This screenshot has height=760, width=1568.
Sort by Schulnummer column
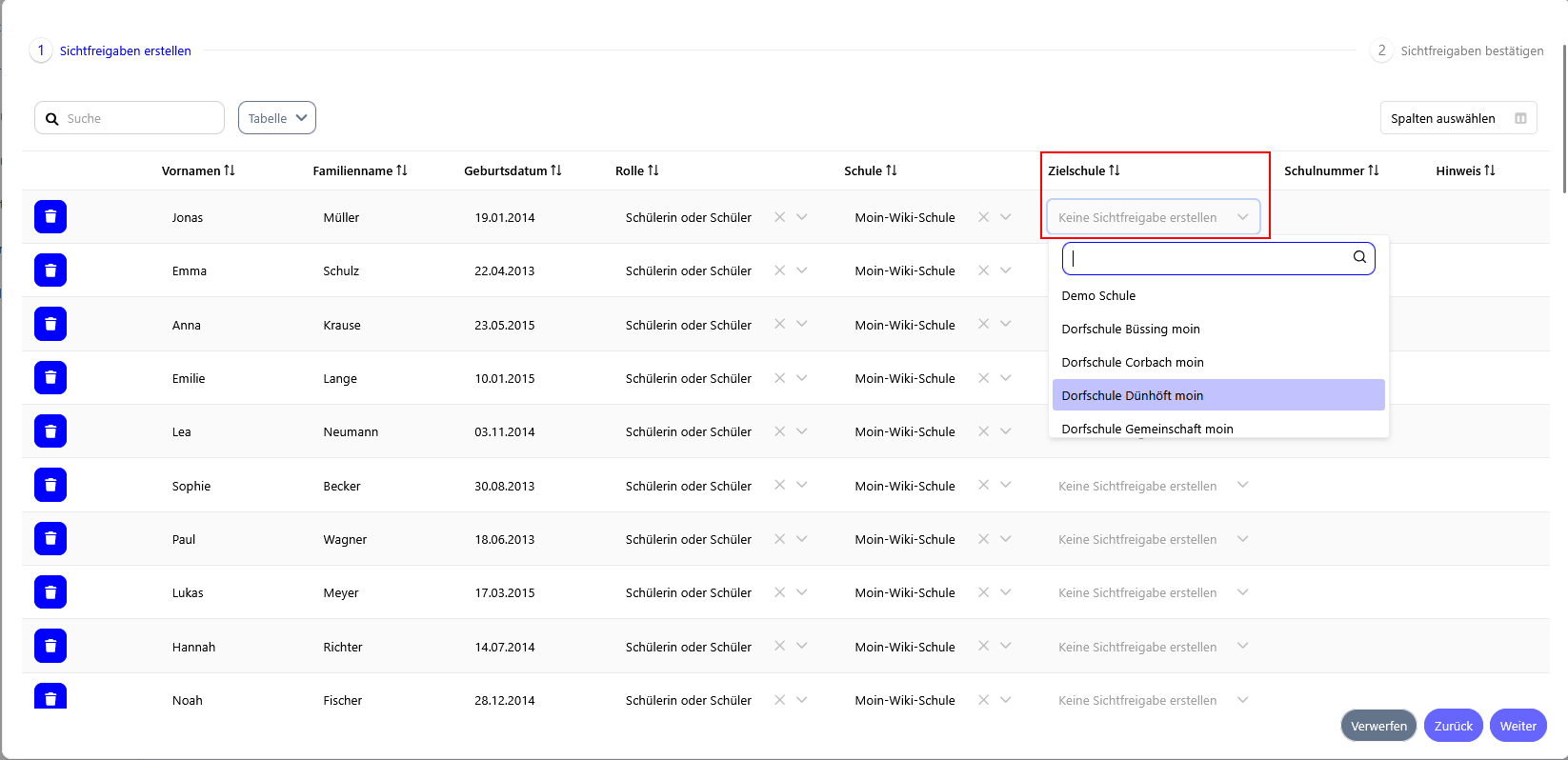1374,170
